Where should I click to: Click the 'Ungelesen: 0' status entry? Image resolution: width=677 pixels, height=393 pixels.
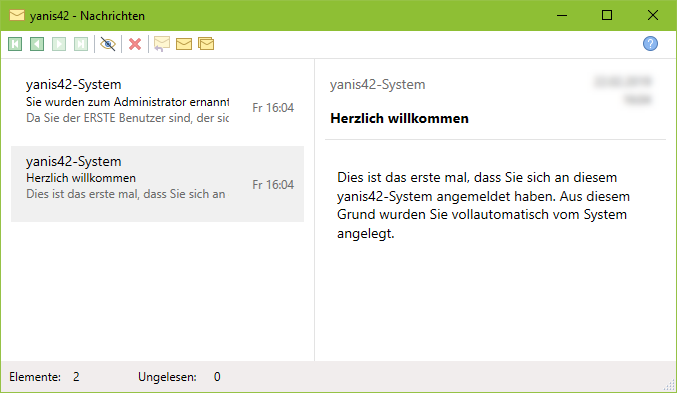179,377
